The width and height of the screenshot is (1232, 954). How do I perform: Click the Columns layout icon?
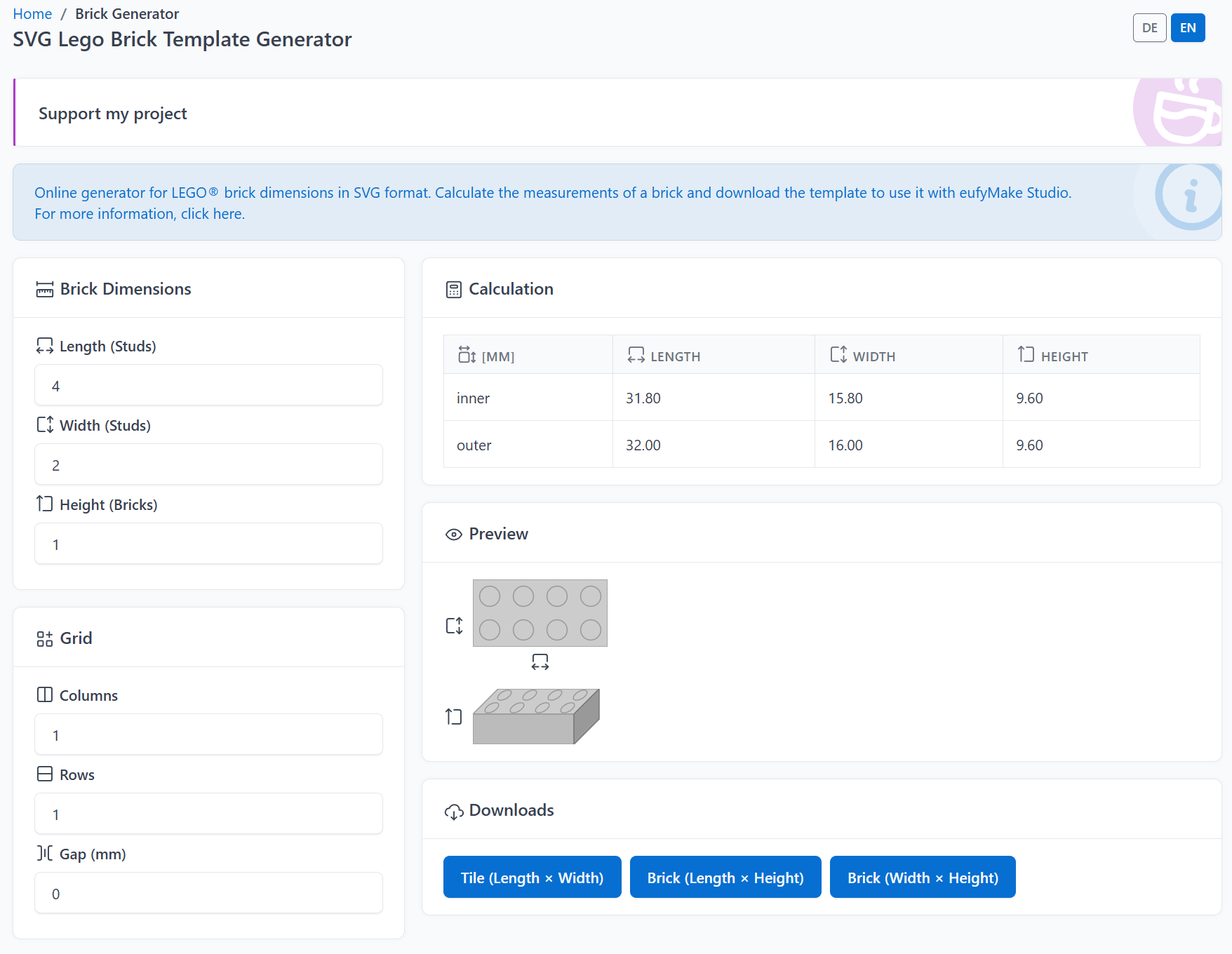(45, 694)
